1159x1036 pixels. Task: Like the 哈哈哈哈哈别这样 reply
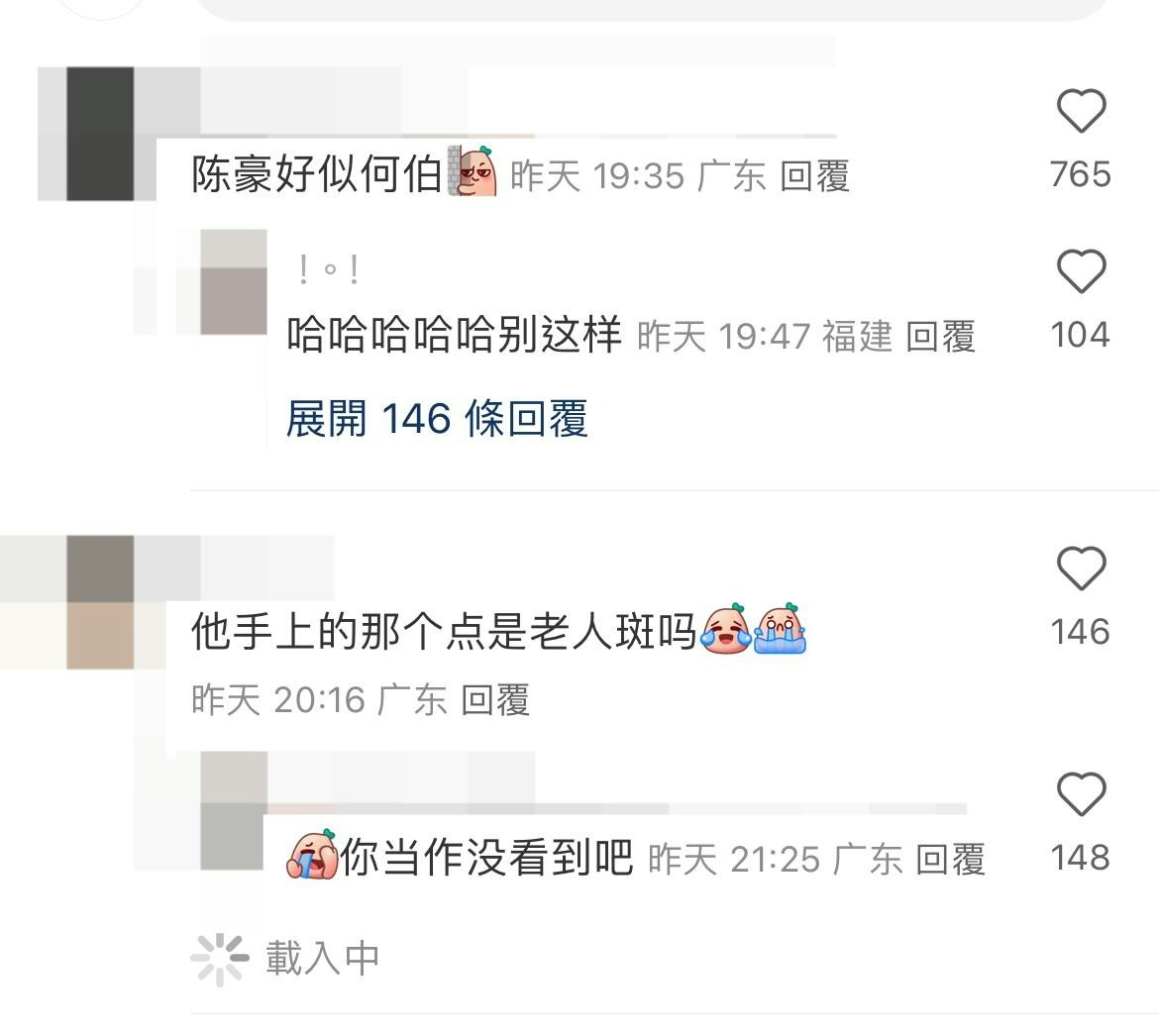tap(1081, 271)
